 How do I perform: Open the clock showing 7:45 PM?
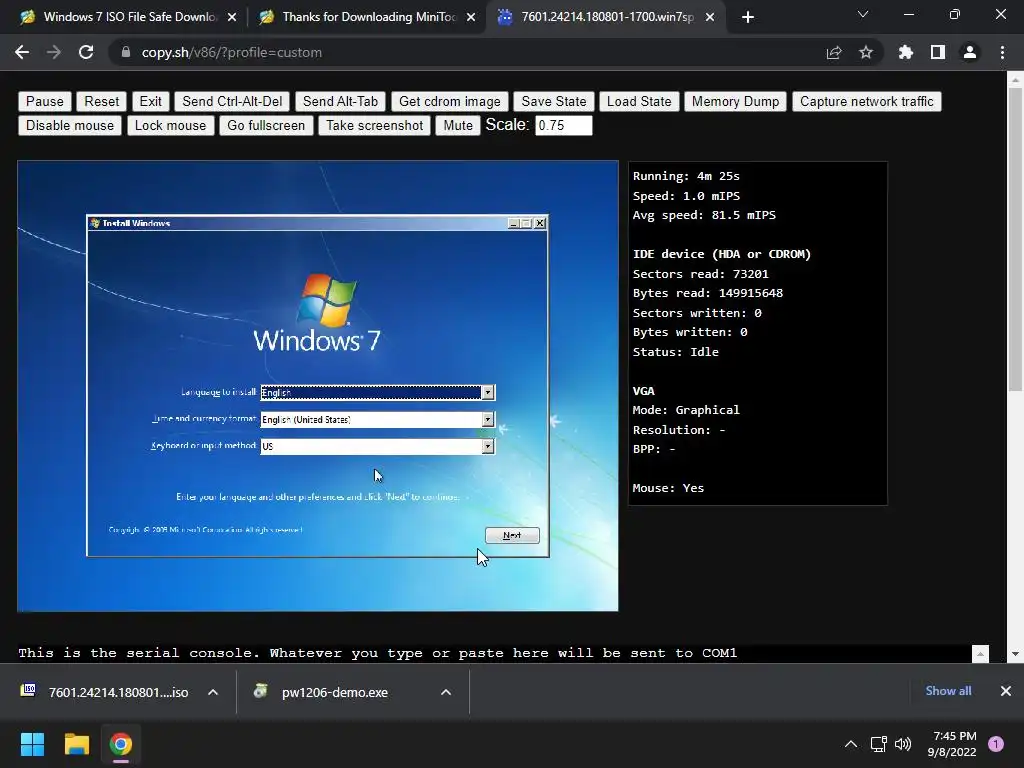click(x=952, y=744)
